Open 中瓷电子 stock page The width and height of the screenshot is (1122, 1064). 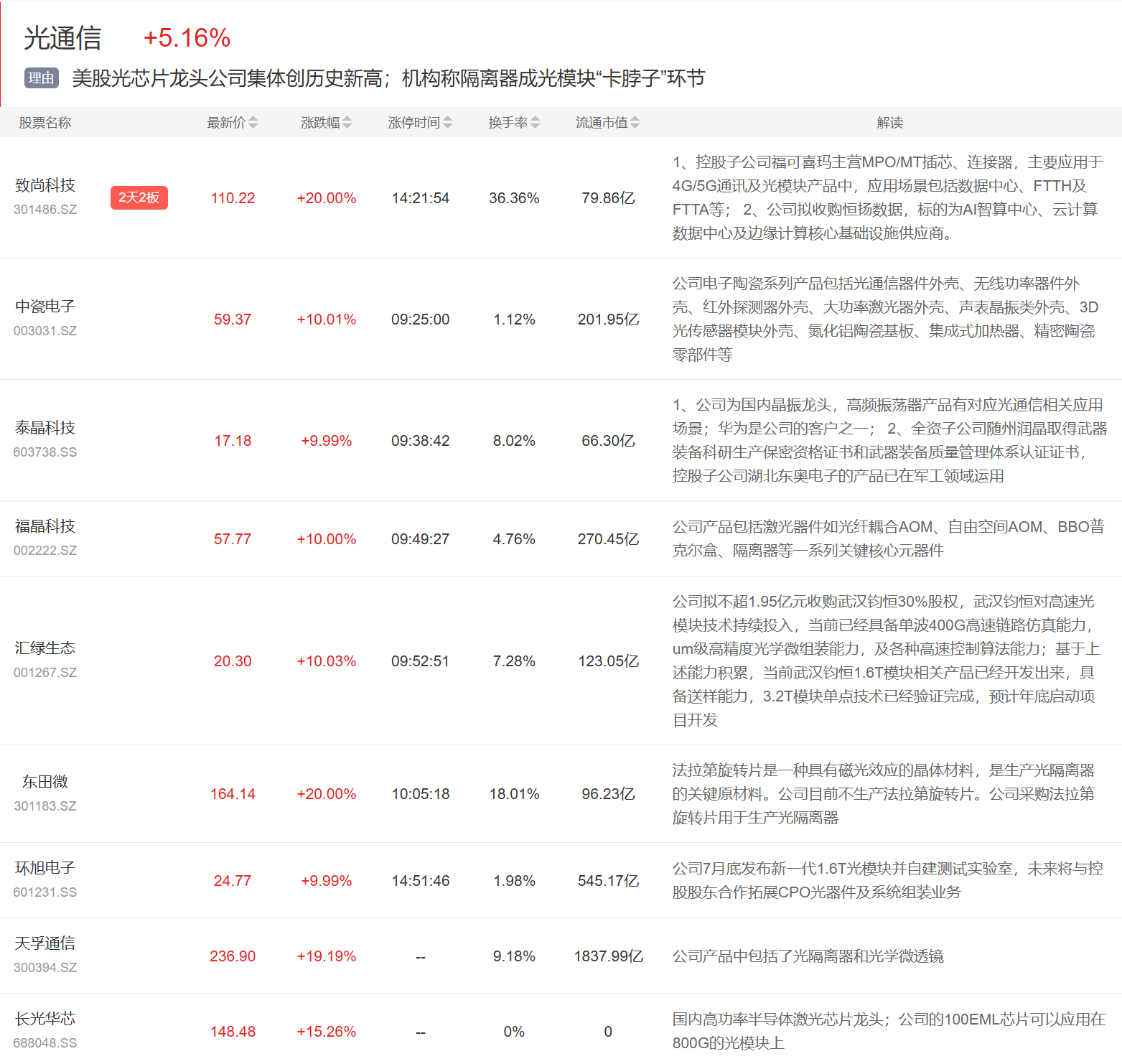pyautogui.click(x=45, y=307)
